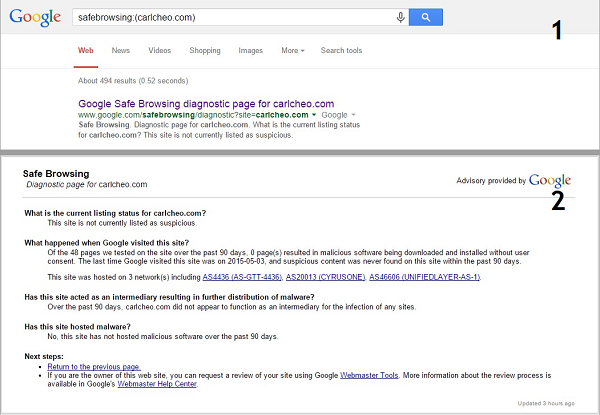
Task: Open Google Safe Browsing diagnostic page result
Action: pyautogui.click(x=206, y=104)
